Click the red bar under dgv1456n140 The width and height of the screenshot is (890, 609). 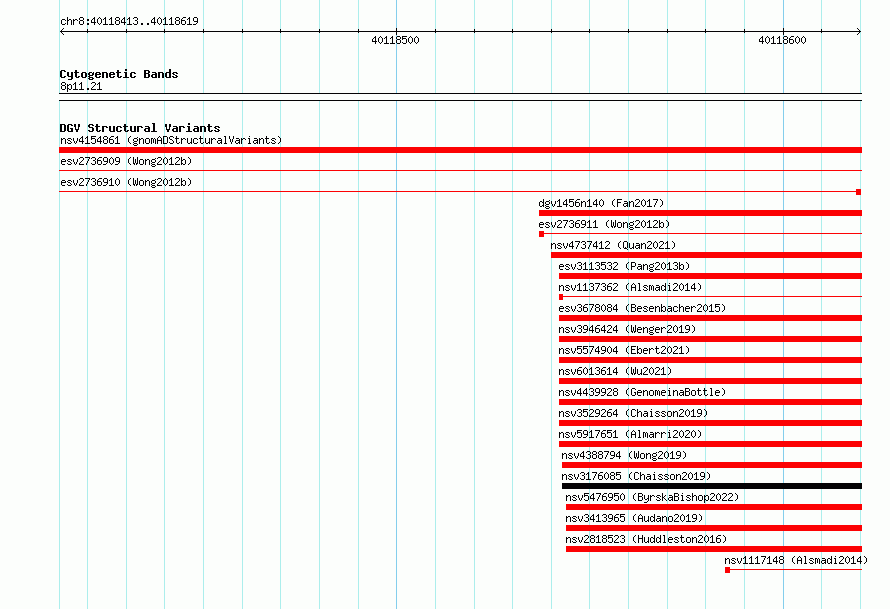click(700, 213)
